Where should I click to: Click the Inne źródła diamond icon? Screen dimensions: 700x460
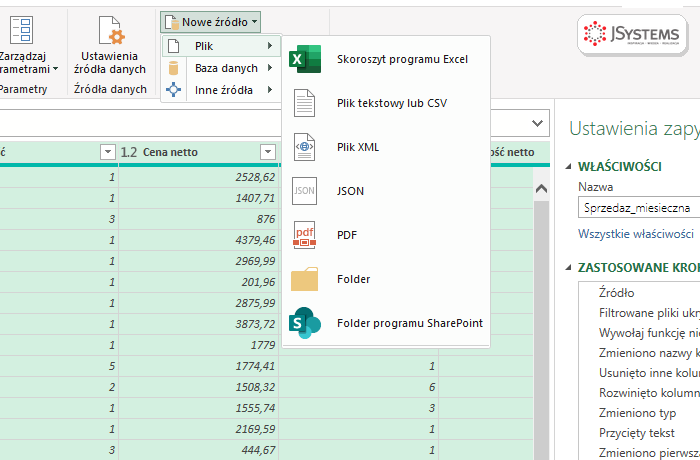tap(173, 90)
